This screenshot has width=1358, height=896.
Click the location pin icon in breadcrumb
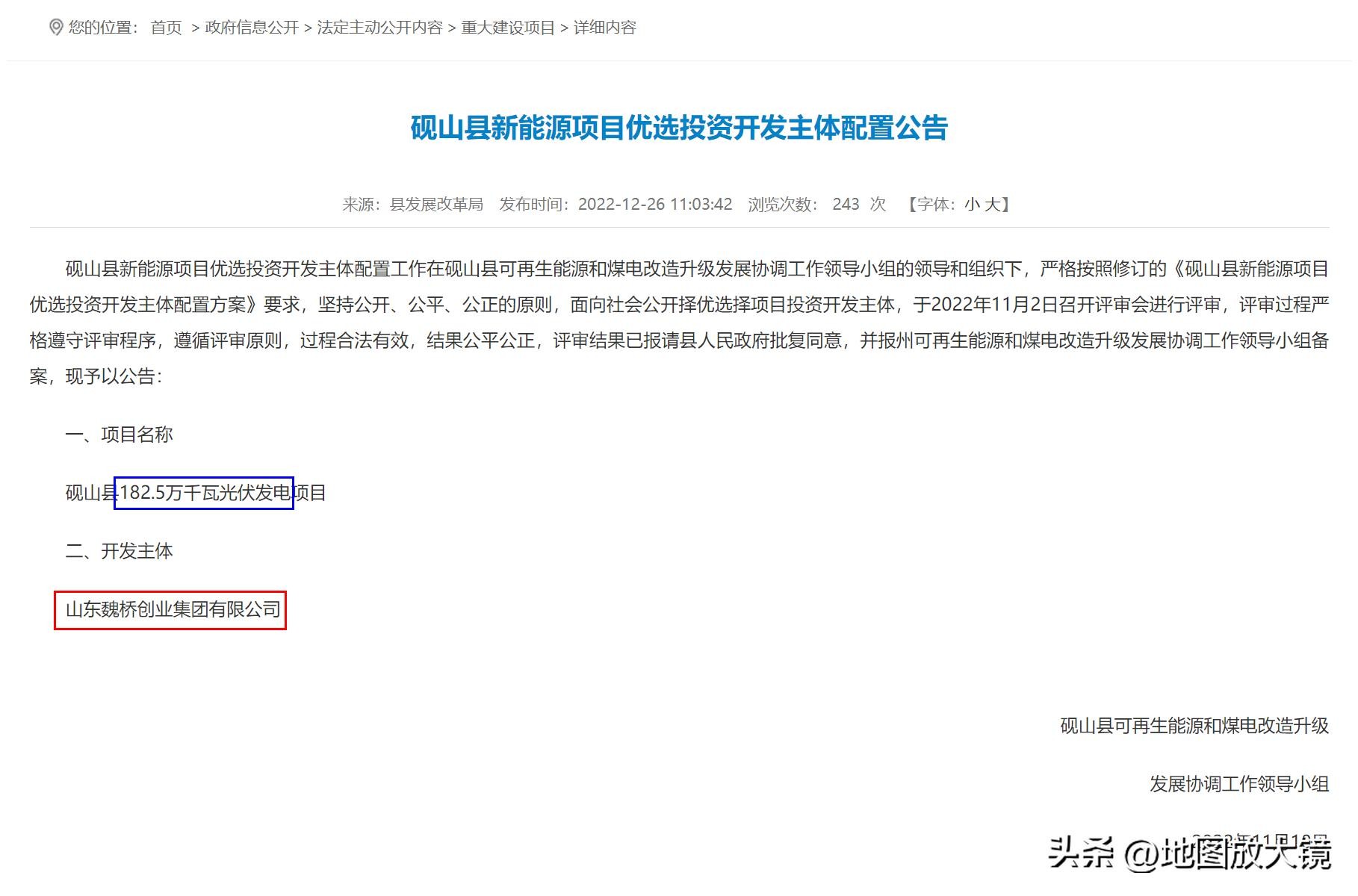[x=55, y=28]
